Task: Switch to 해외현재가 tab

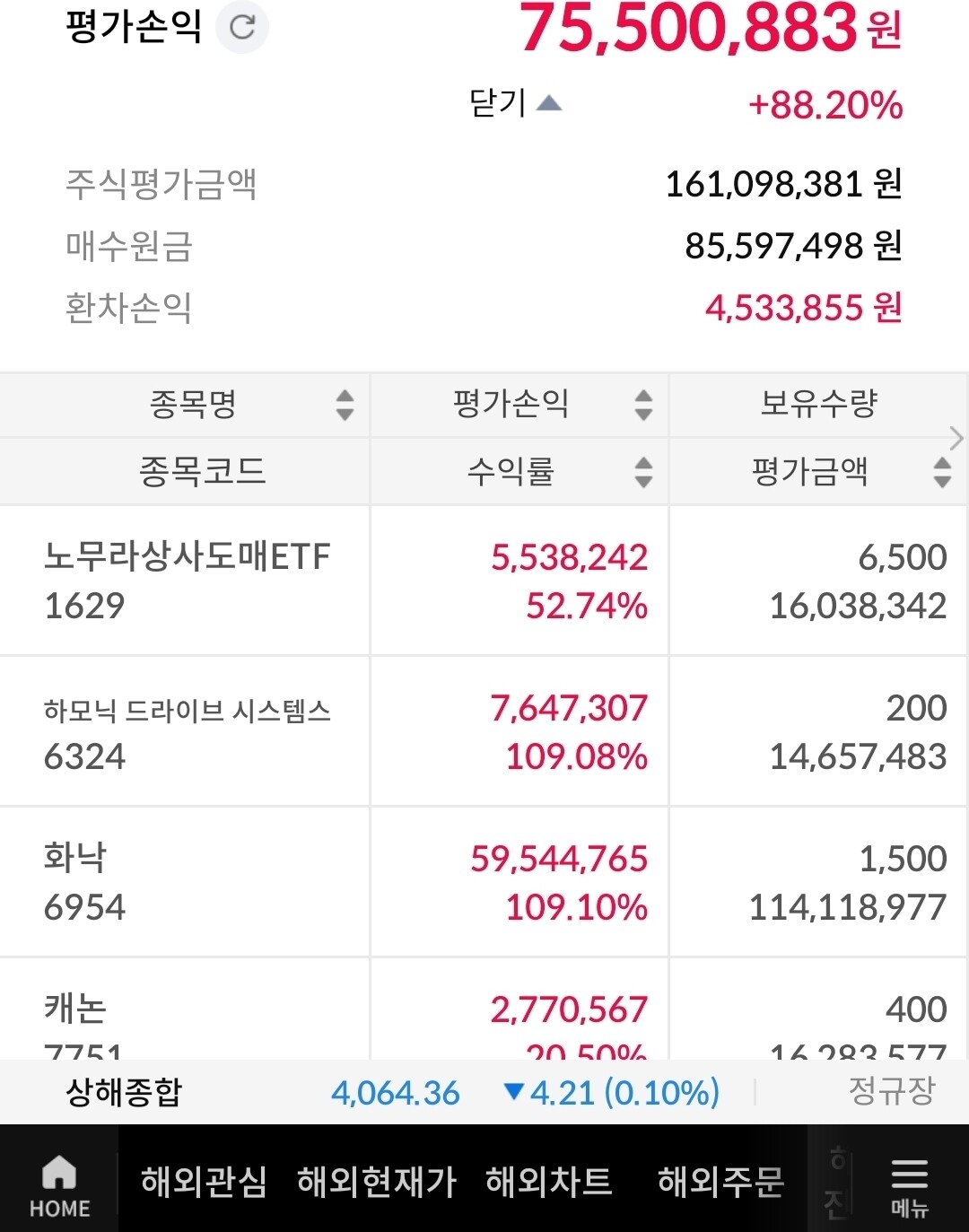Action: [x=377, y=1182]
